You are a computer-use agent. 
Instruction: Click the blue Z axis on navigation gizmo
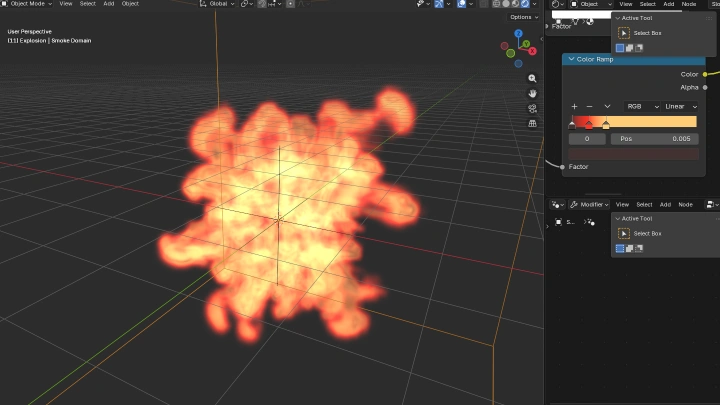click(x=518, y=34)
